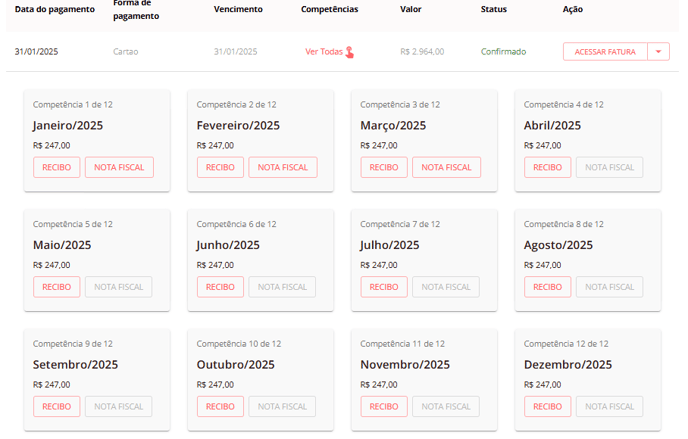Click Recibo on the Abril/2025 card
Viewport: 688px width, 439px height.
pos(548,167)
